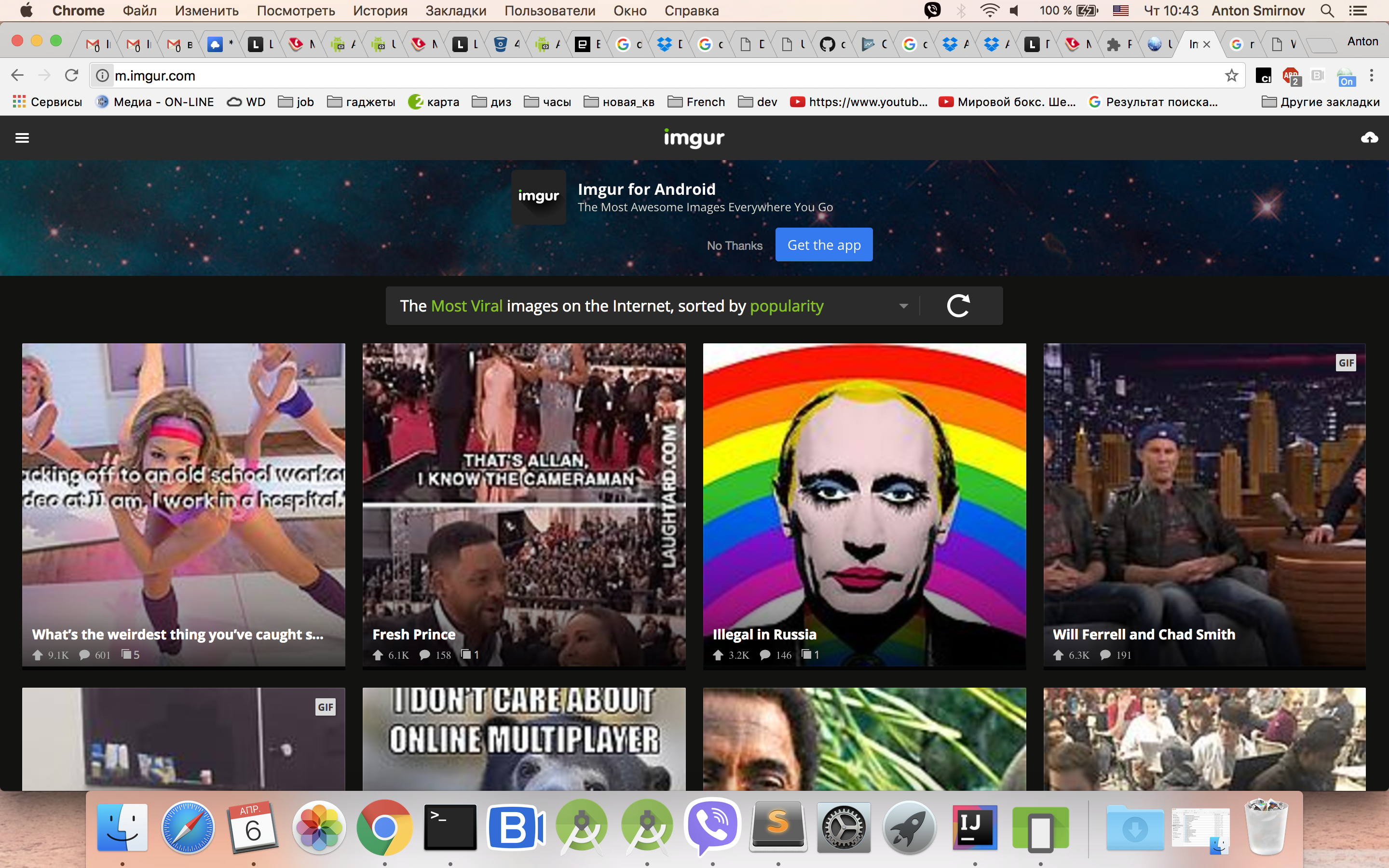The width and height of the screenshot is (1389, 868).
Task: Open the Мировой бокс bookmark
Action: point(1008,102)
